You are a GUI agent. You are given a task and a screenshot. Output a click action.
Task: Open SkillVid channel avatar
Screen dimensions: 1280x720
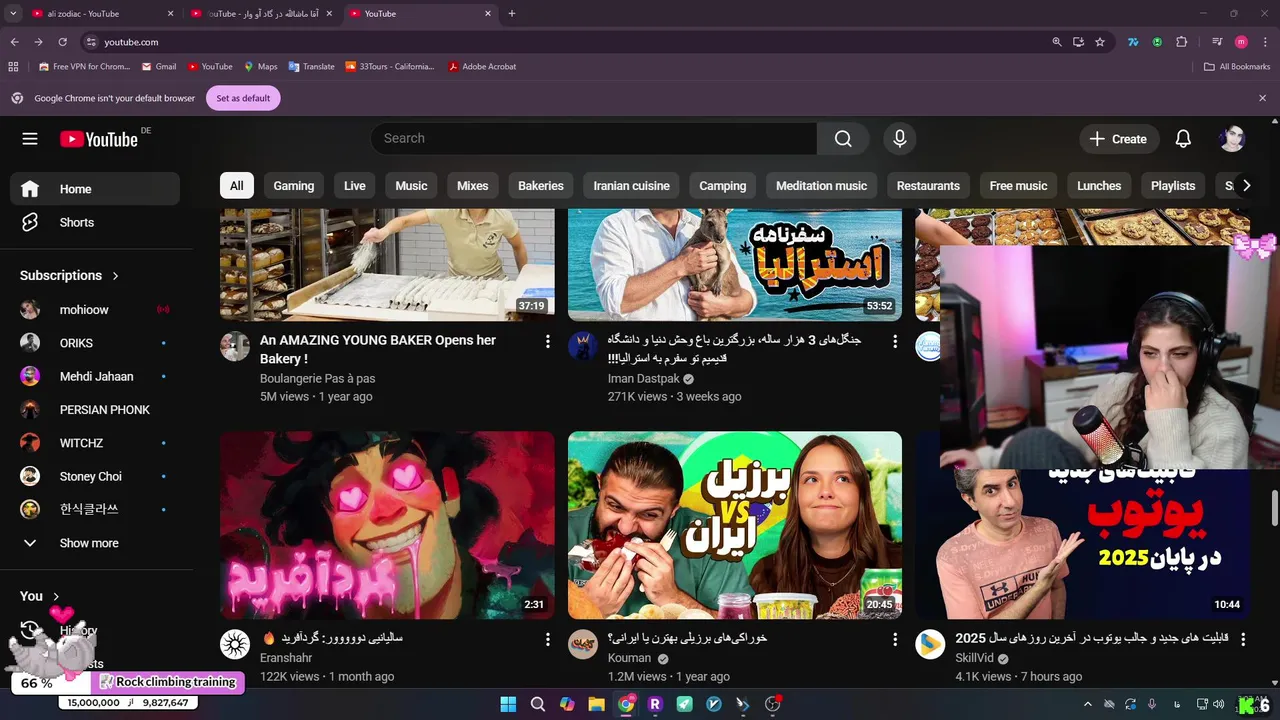pyautogui.click(x=930, y=644)
